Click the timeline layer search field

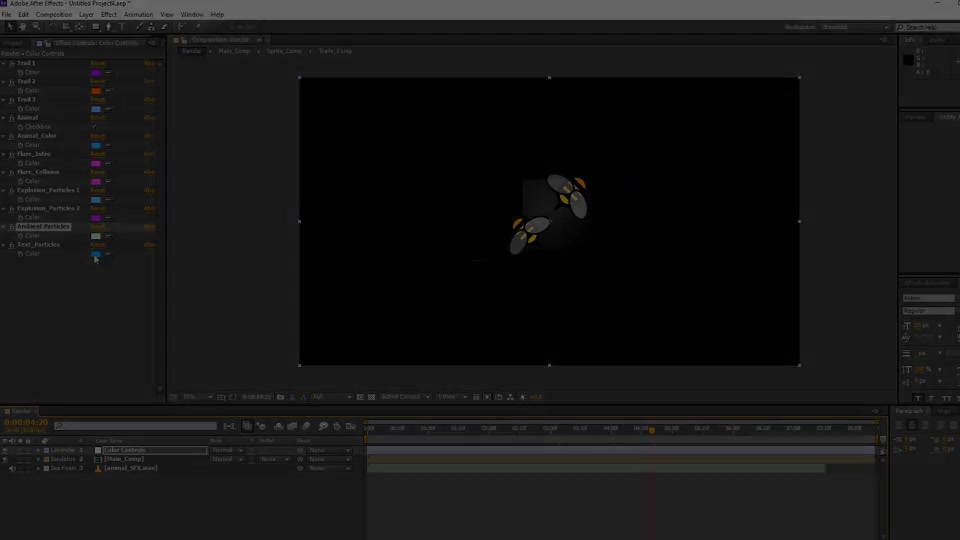point(135,426)
